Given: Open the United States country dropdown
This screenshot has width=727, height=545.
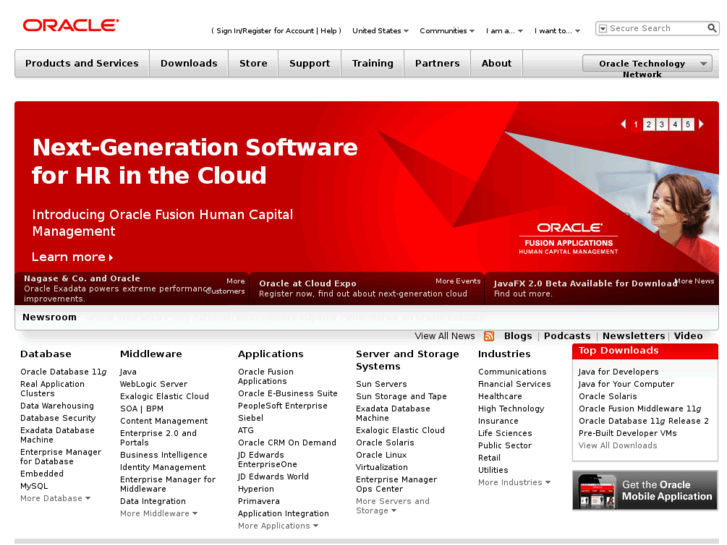Looking at the screenshot, I should [x=380, y=31].
